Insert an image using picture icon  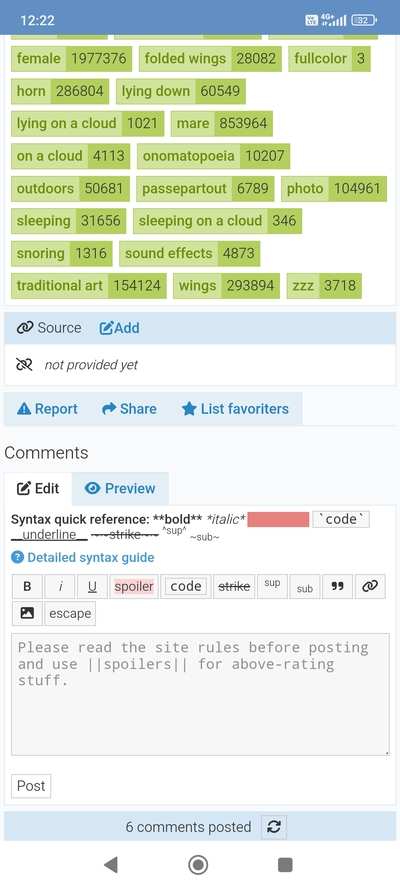27,613
